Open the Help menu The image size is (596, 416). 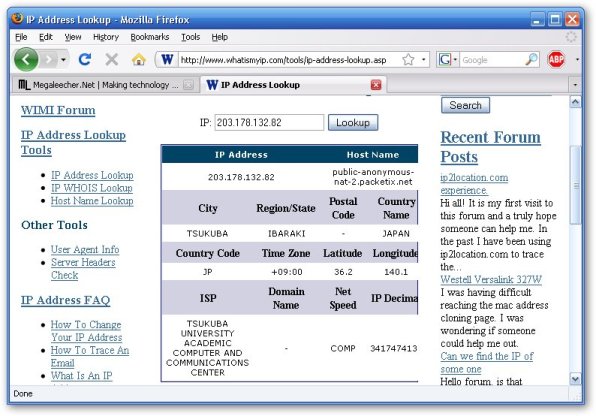click(x=220, y=37)
